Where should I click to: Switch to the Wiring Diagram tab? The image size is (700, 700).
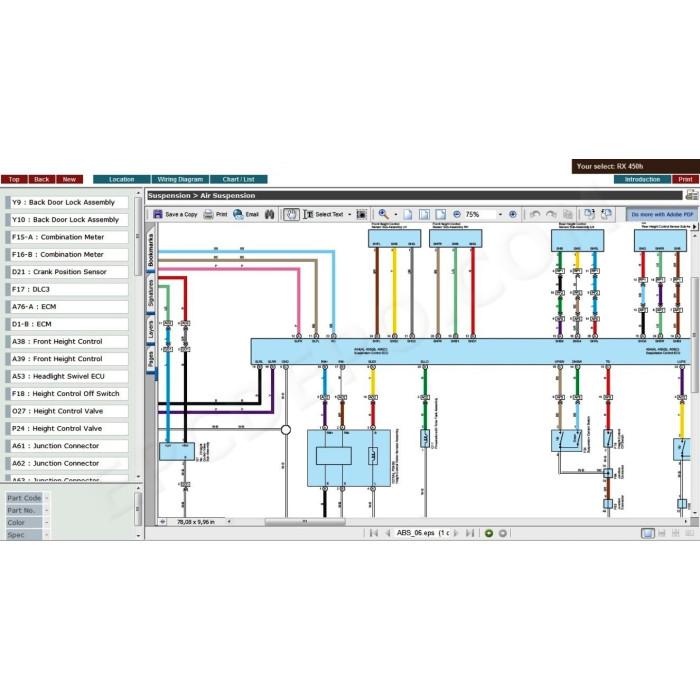click(x=180, y=179)
